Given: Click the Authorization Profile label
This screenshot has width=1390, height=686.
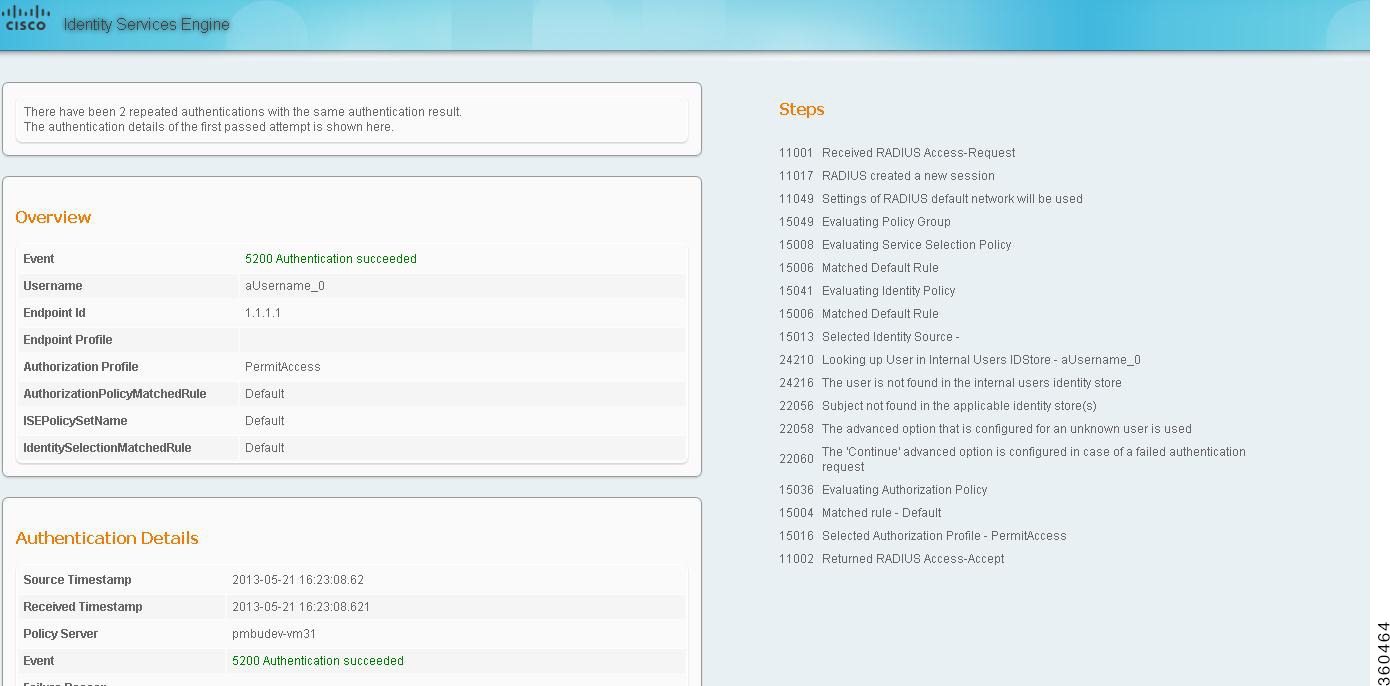Looking at the screenshot, I should point(81,367).
